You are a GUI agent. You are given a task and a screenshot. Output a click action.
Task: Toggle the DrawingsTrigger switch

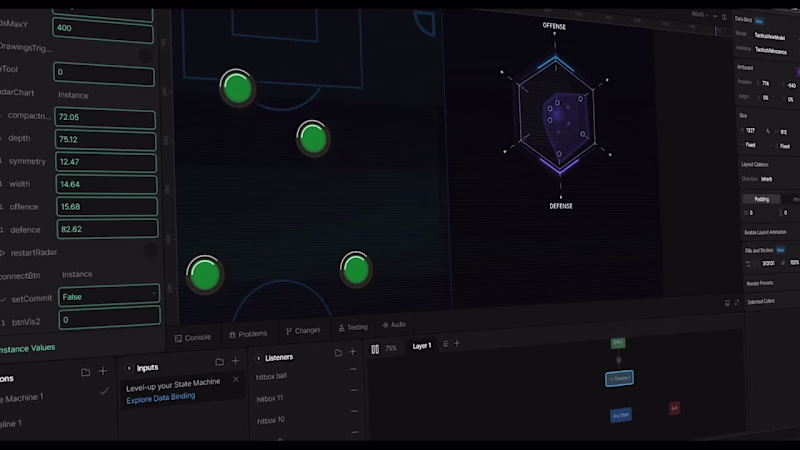point(146,55)
